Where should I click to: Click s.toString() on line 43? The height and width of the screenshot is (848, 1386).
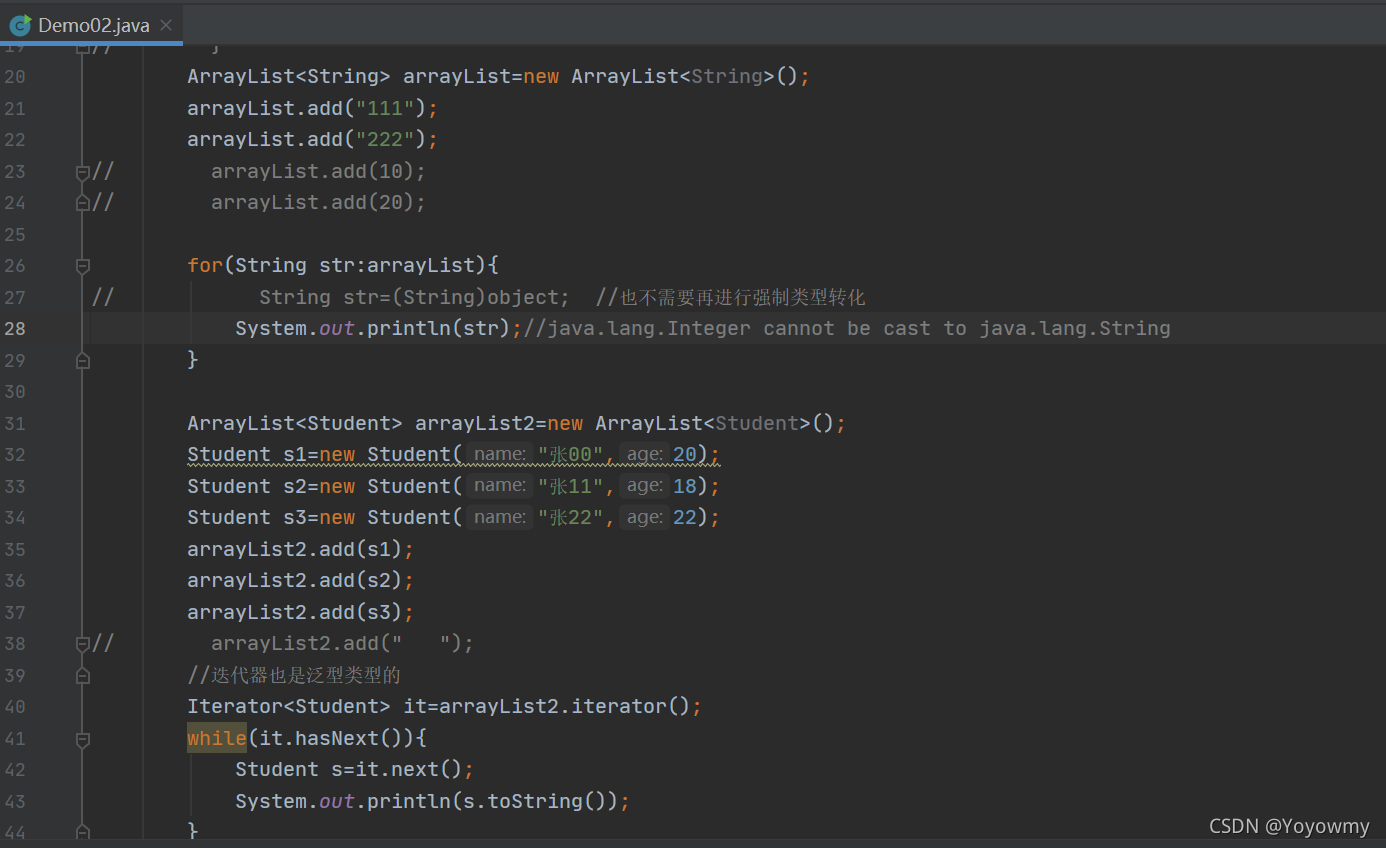(x=541, y=801)
